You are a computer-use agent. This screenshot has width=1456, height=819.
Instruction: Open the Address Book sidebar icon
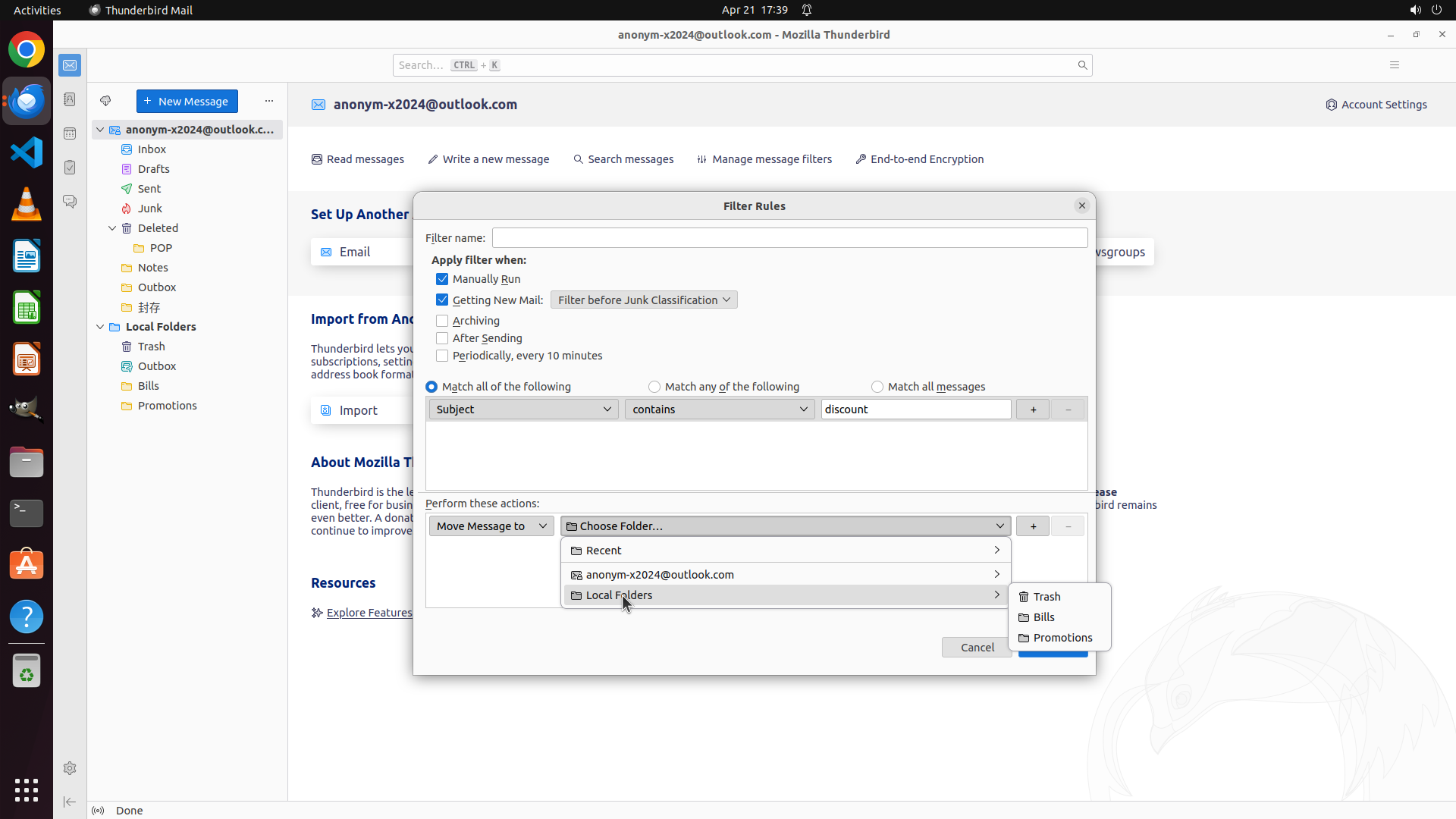(x=70, y=99)
